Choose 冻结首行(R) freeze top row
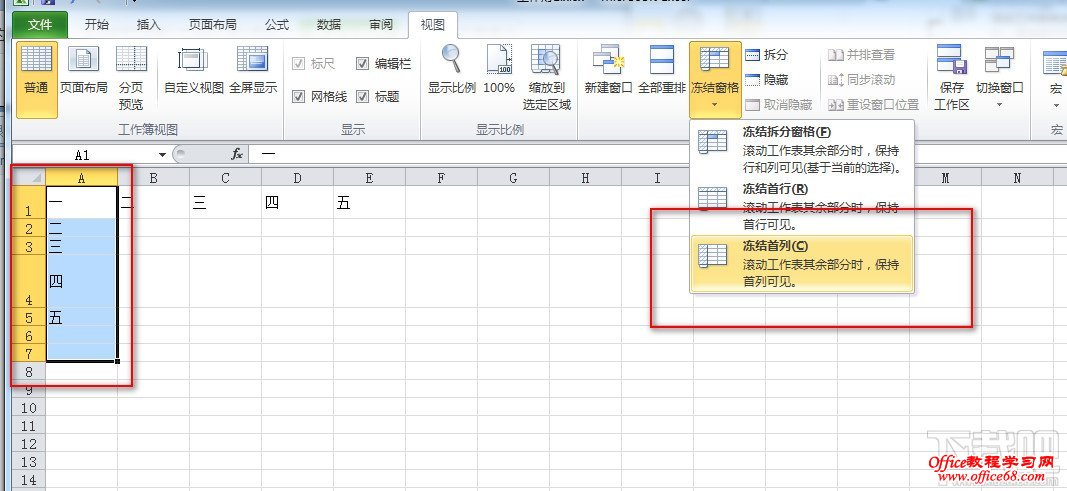The width and height of the screenshot is (1067, 491). pos(802,206)
